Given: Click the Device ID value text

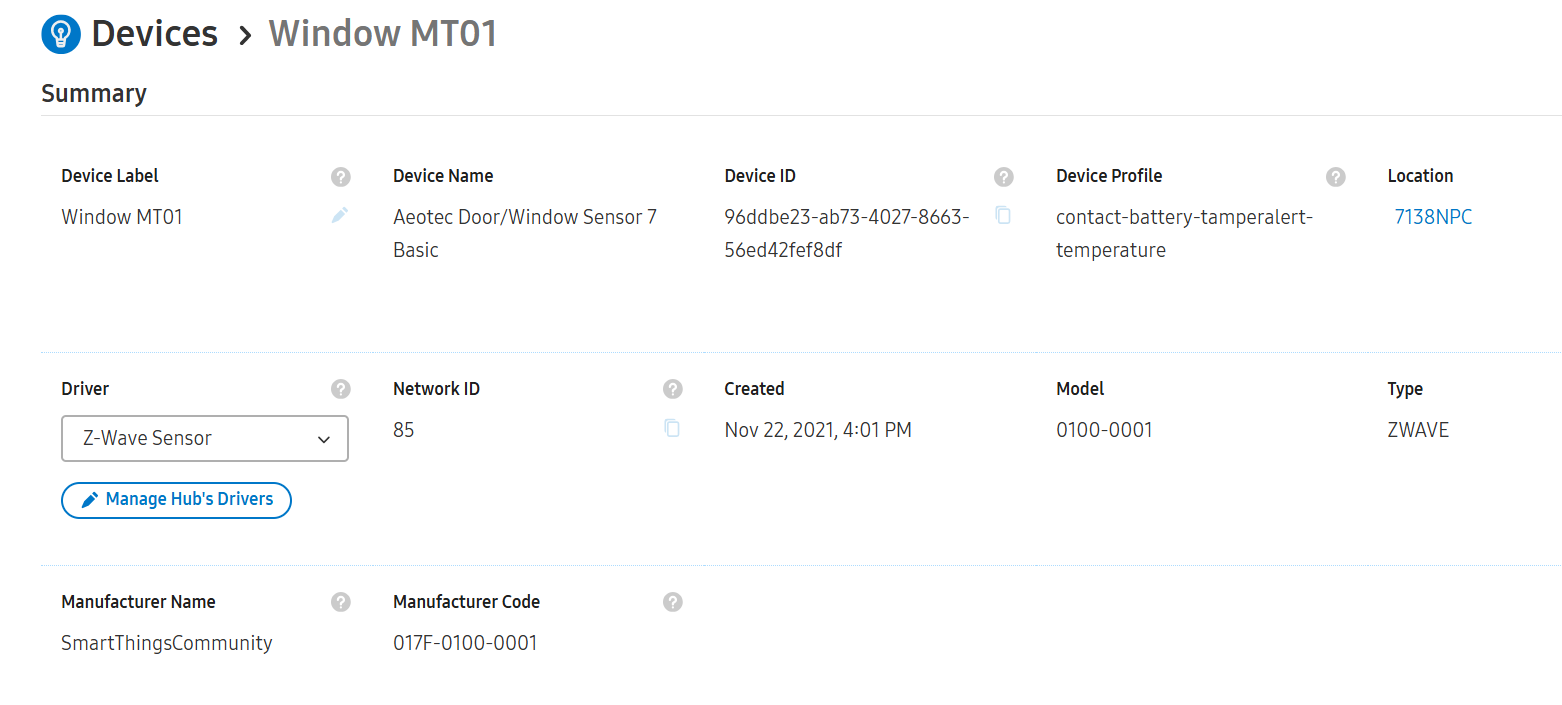Looking at the screenshot, I should click(846, 233).
